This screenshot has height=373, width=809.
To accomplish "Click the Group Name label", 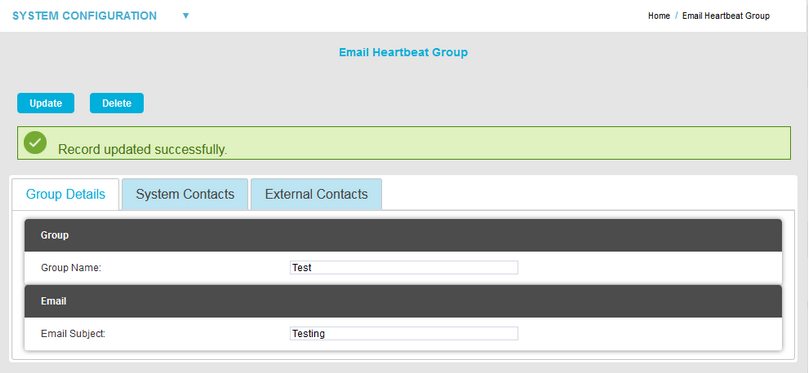I will [x=71, y=268].
